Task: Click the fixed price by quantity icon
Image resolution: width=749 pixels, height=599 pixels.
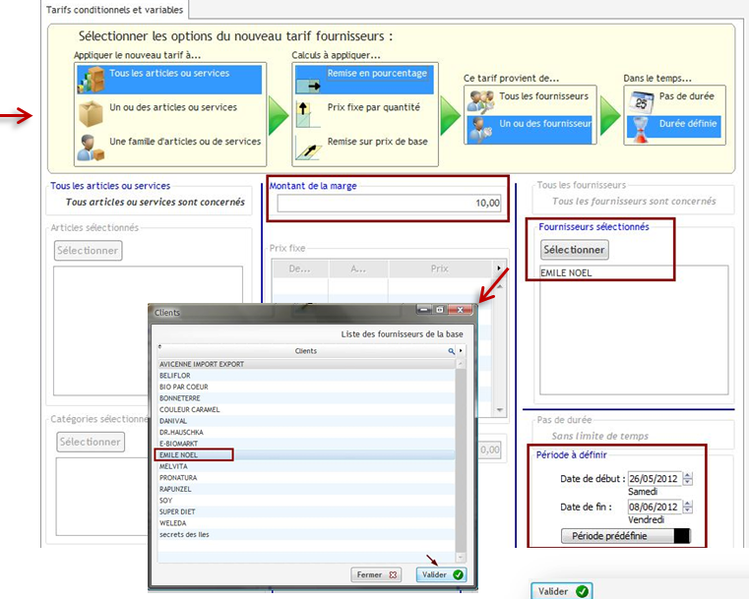Action: click(x=308, y=115)
